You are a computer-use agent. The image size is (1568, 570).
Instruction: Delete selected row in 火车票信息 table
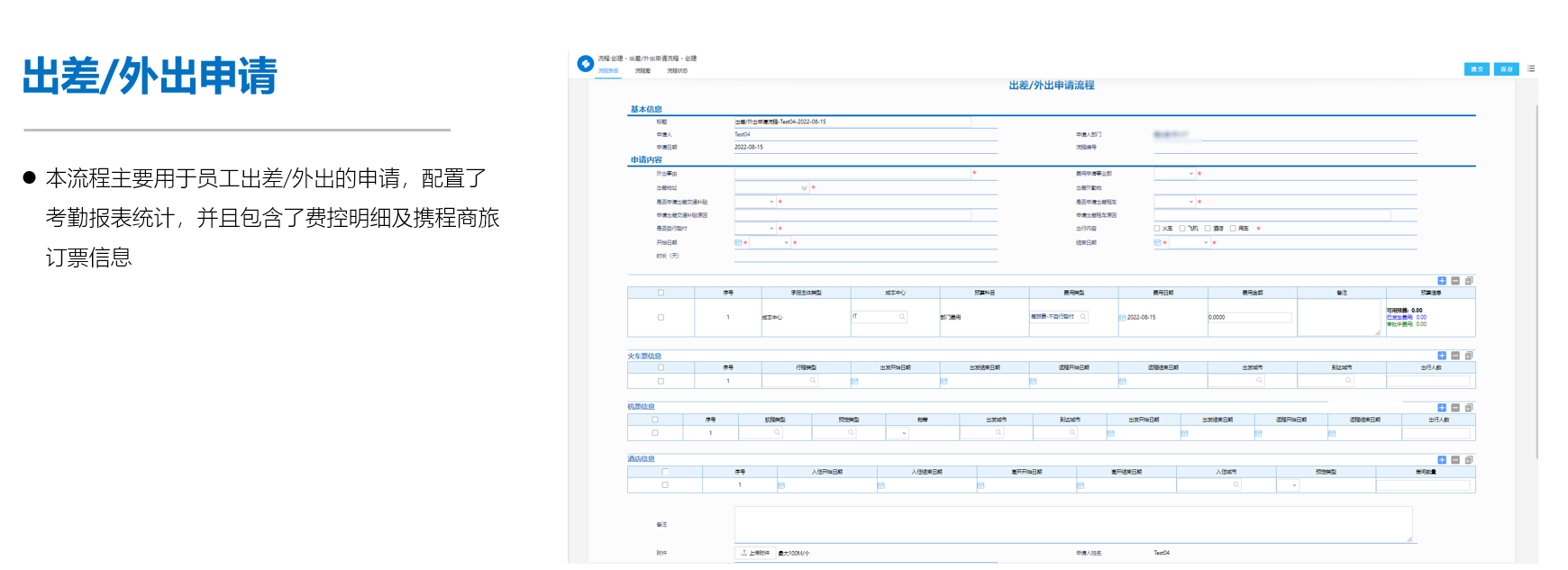point(1455,356)
